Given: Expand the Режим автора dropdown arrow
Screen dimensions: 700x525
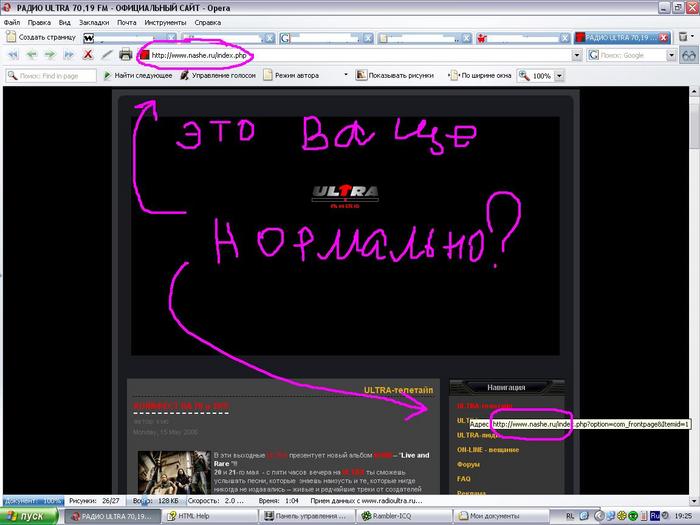Looking at the screenshot, I should (346, 75).
